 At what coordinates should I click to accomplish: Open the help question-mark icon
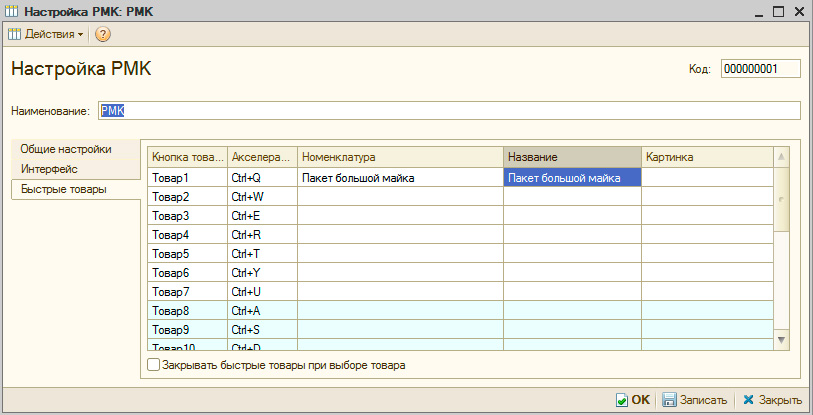(x=103, y=34)
